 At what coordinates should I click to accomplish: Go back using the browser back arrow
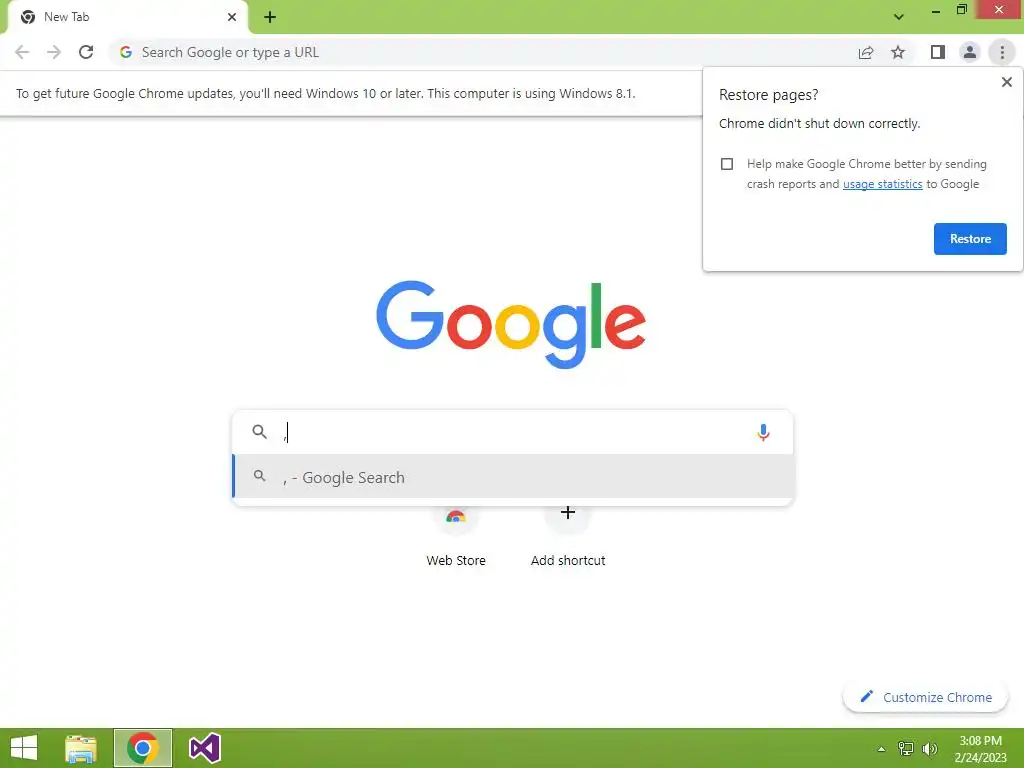coord(22,52)
